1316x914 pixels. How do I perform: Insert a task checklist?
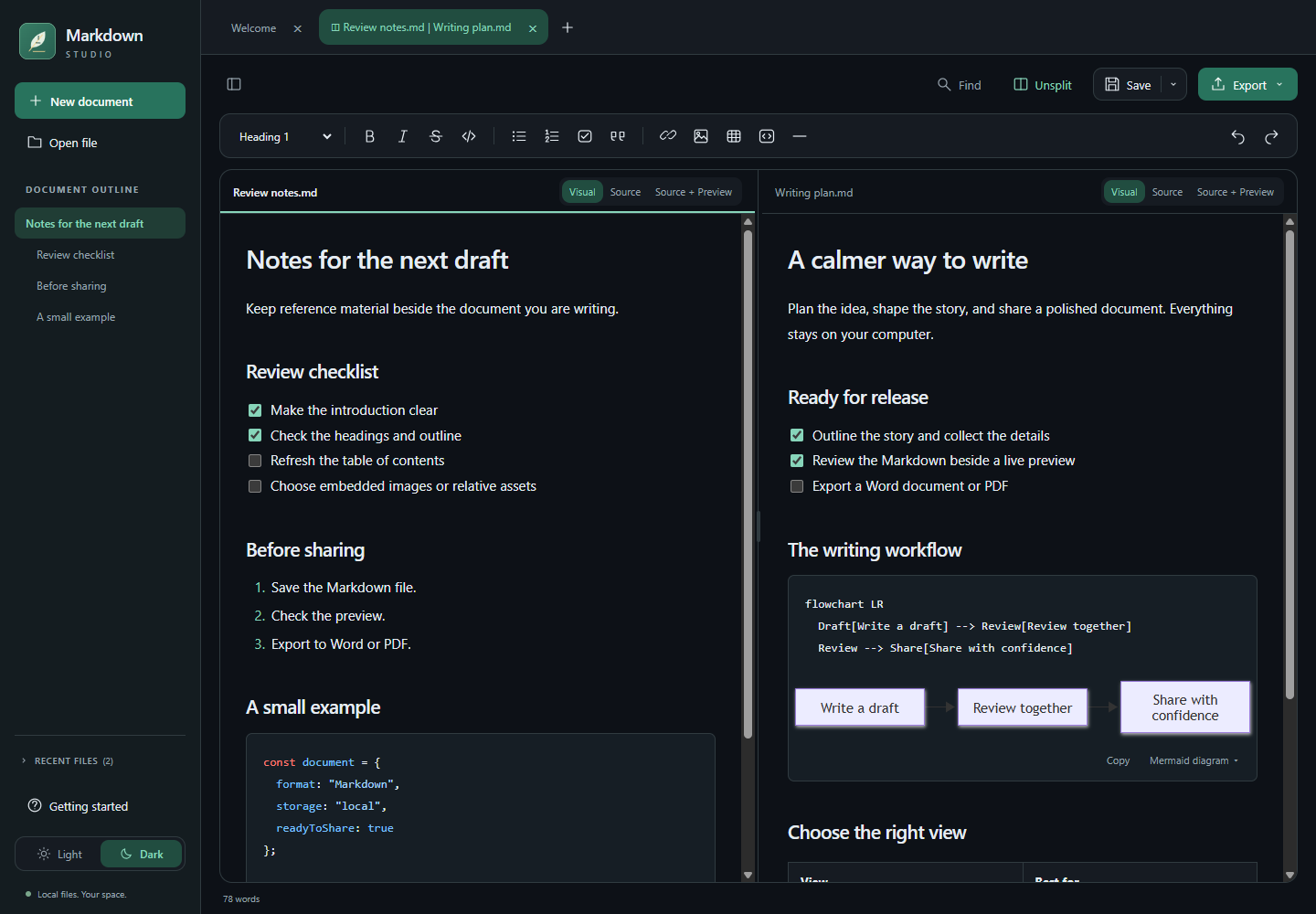[585, 136]
